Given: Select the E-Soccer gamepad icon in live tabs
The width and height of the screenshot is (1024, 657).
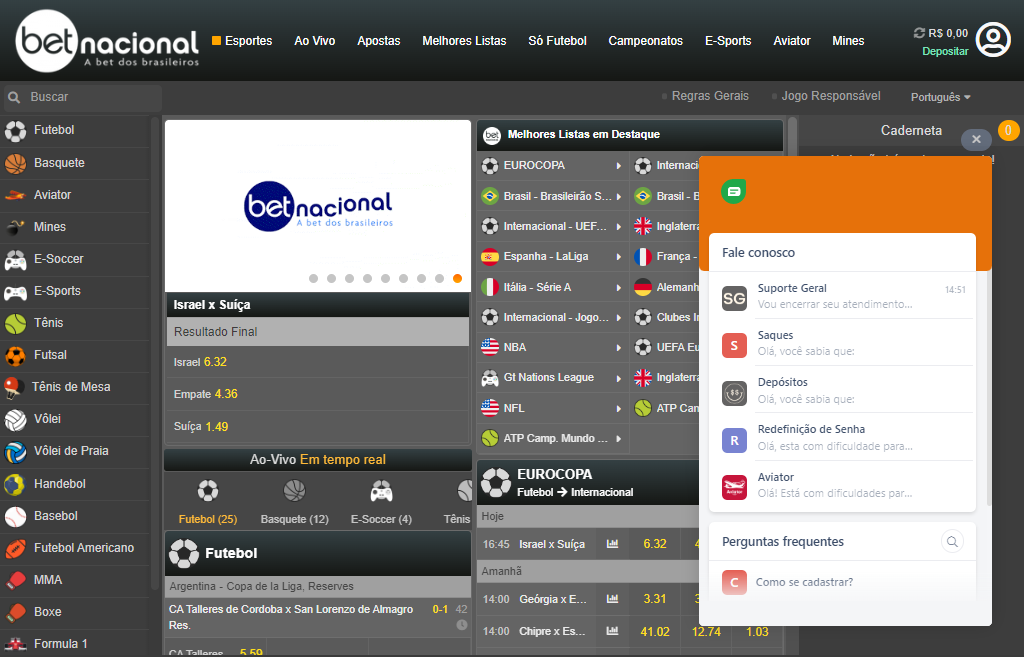Looking at the screenshot, I should (x=381, y=492).
